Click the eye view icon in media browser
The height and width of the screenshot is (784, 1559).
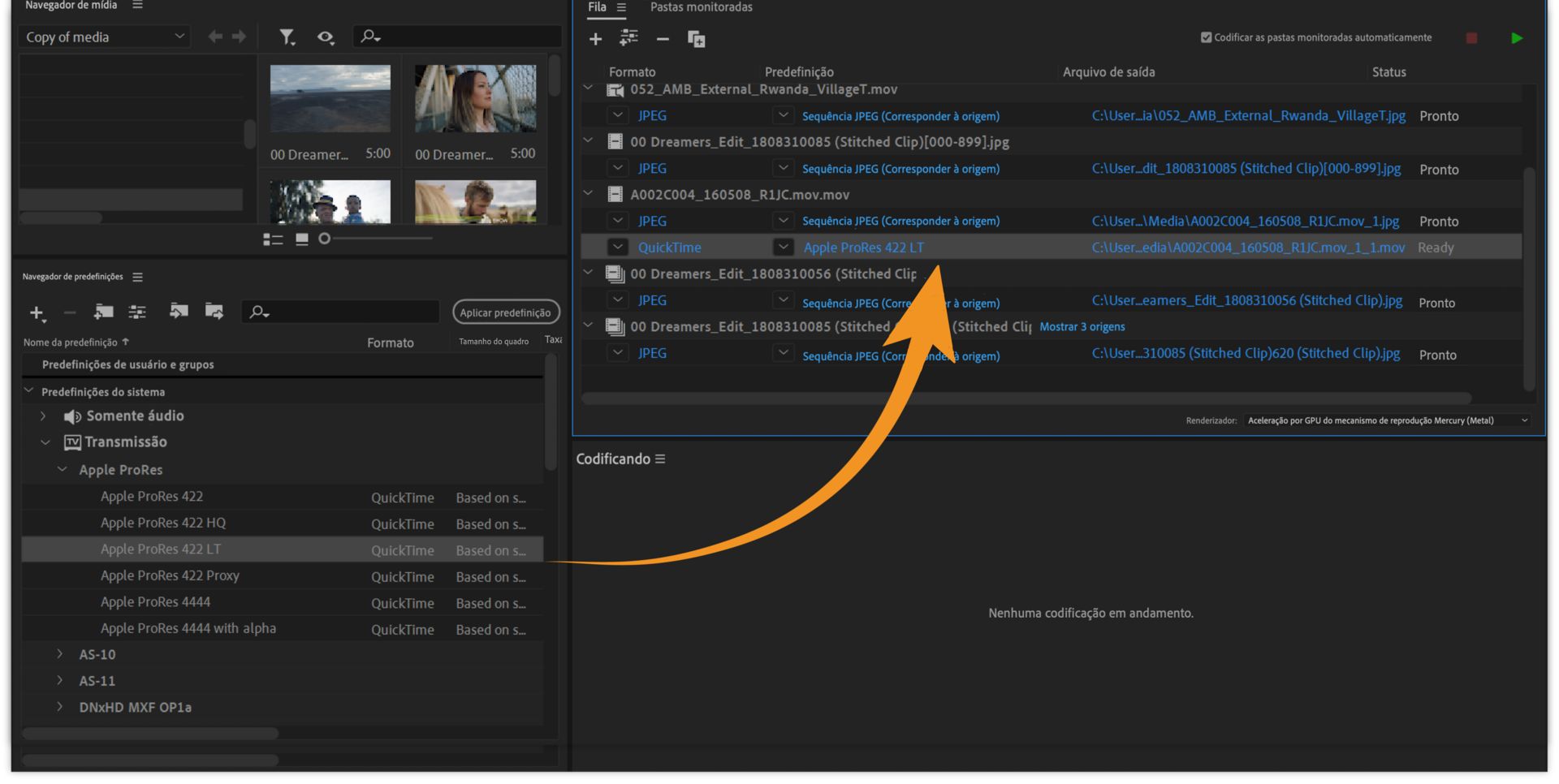tap(326, 37)
